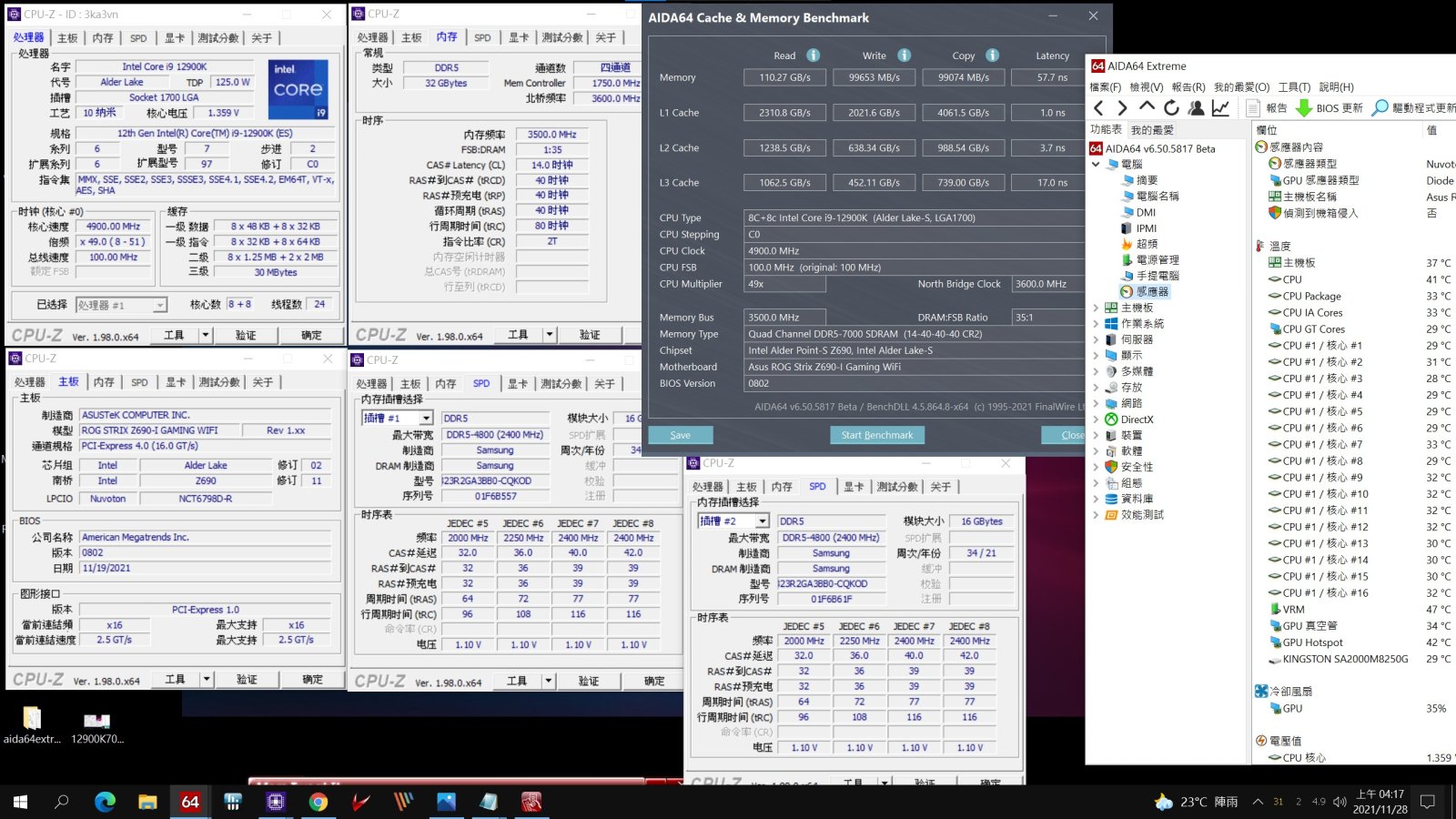Select 测试分数 tab in CPU-Z memory window
This screenshot has width=1456, height=819.
562,37
